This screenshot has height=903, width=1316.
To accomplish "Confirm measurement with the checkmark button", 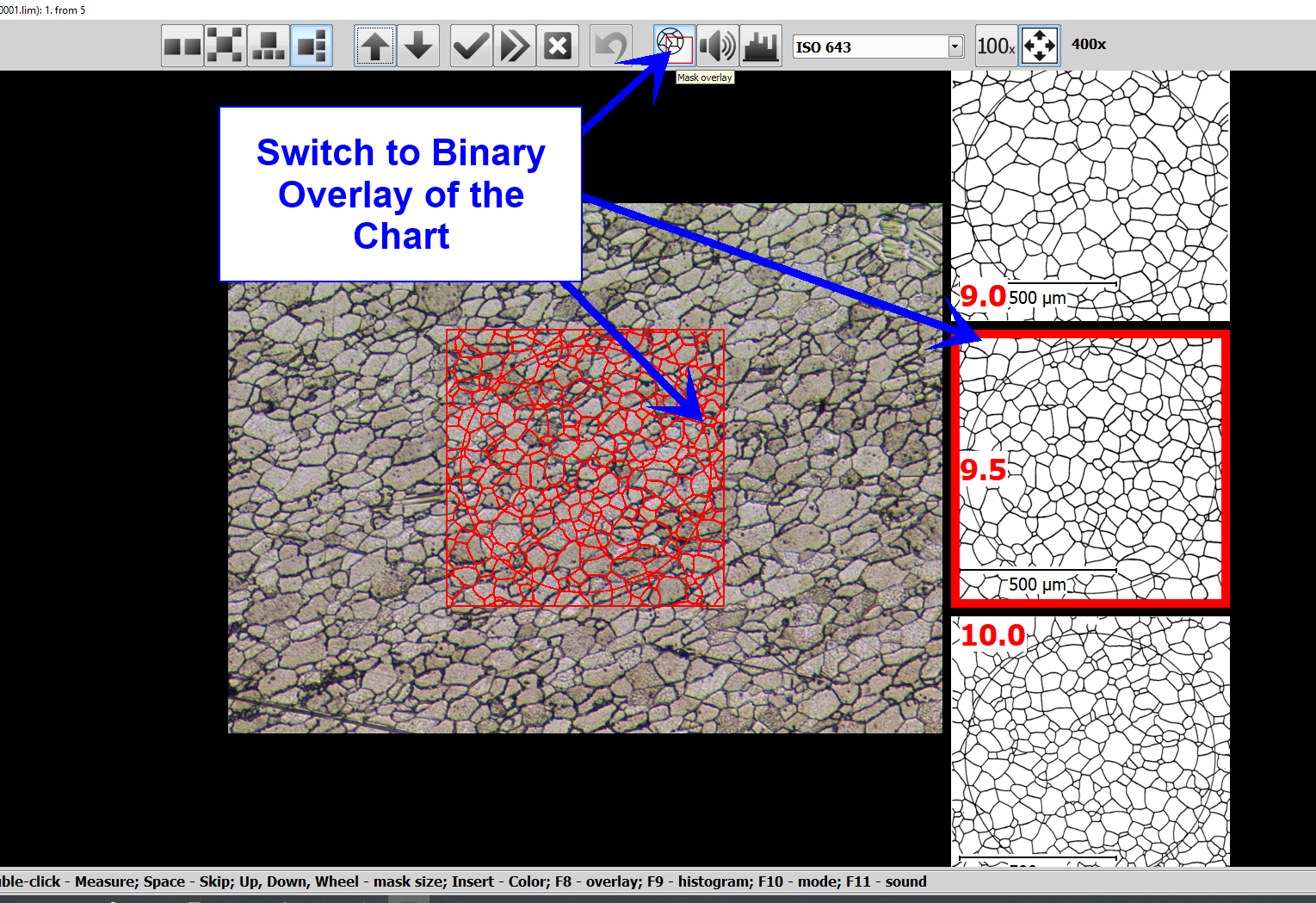I will tap(472, 46).
